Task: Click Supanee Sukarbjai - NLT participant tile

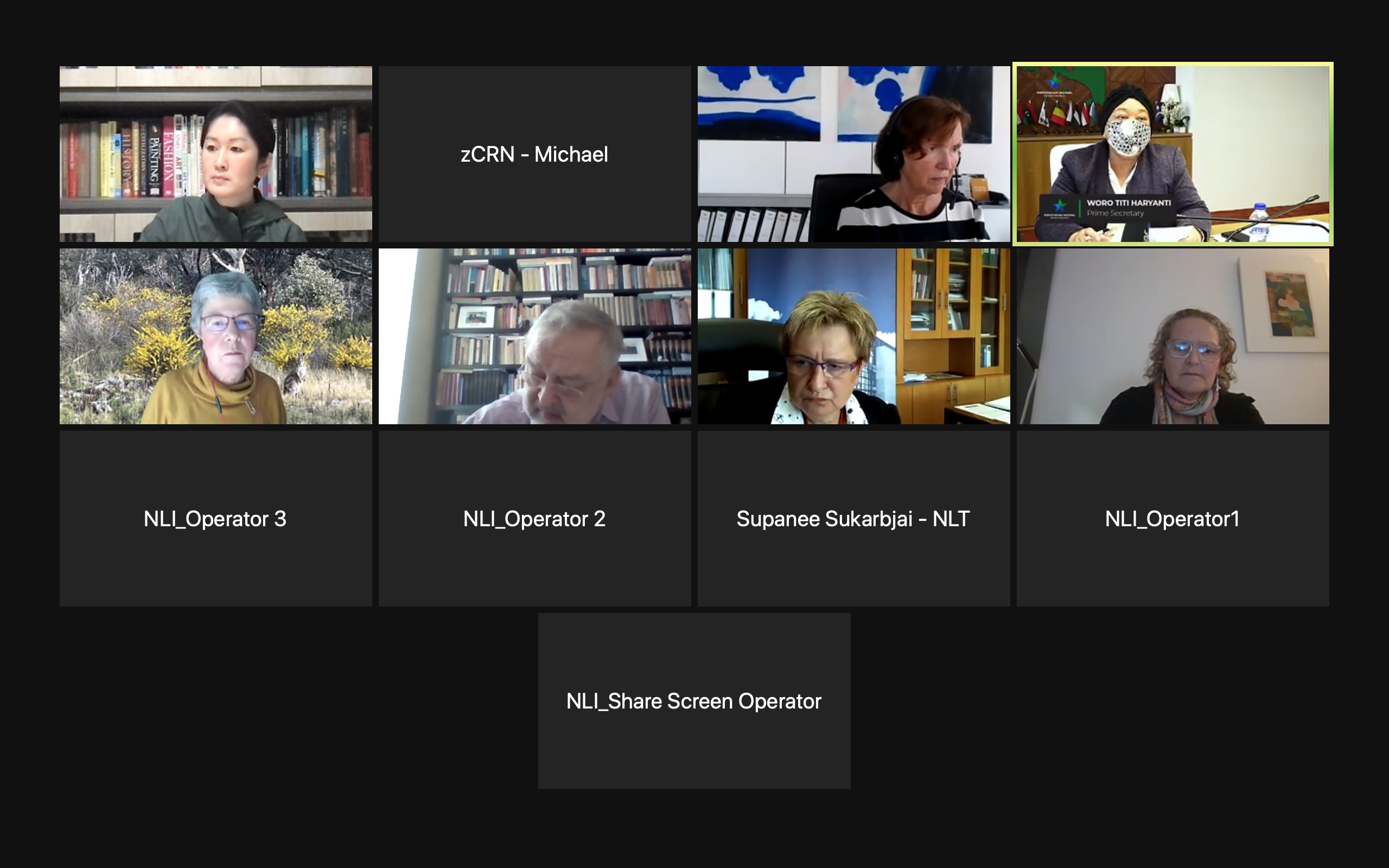Action: point(853,519)
